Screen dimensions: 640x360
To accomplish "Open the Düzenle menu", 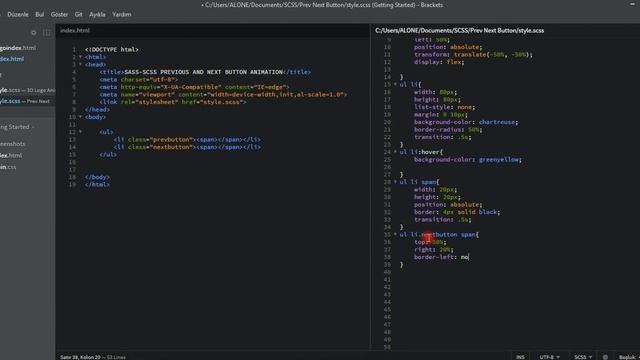I will pos(18,14).
